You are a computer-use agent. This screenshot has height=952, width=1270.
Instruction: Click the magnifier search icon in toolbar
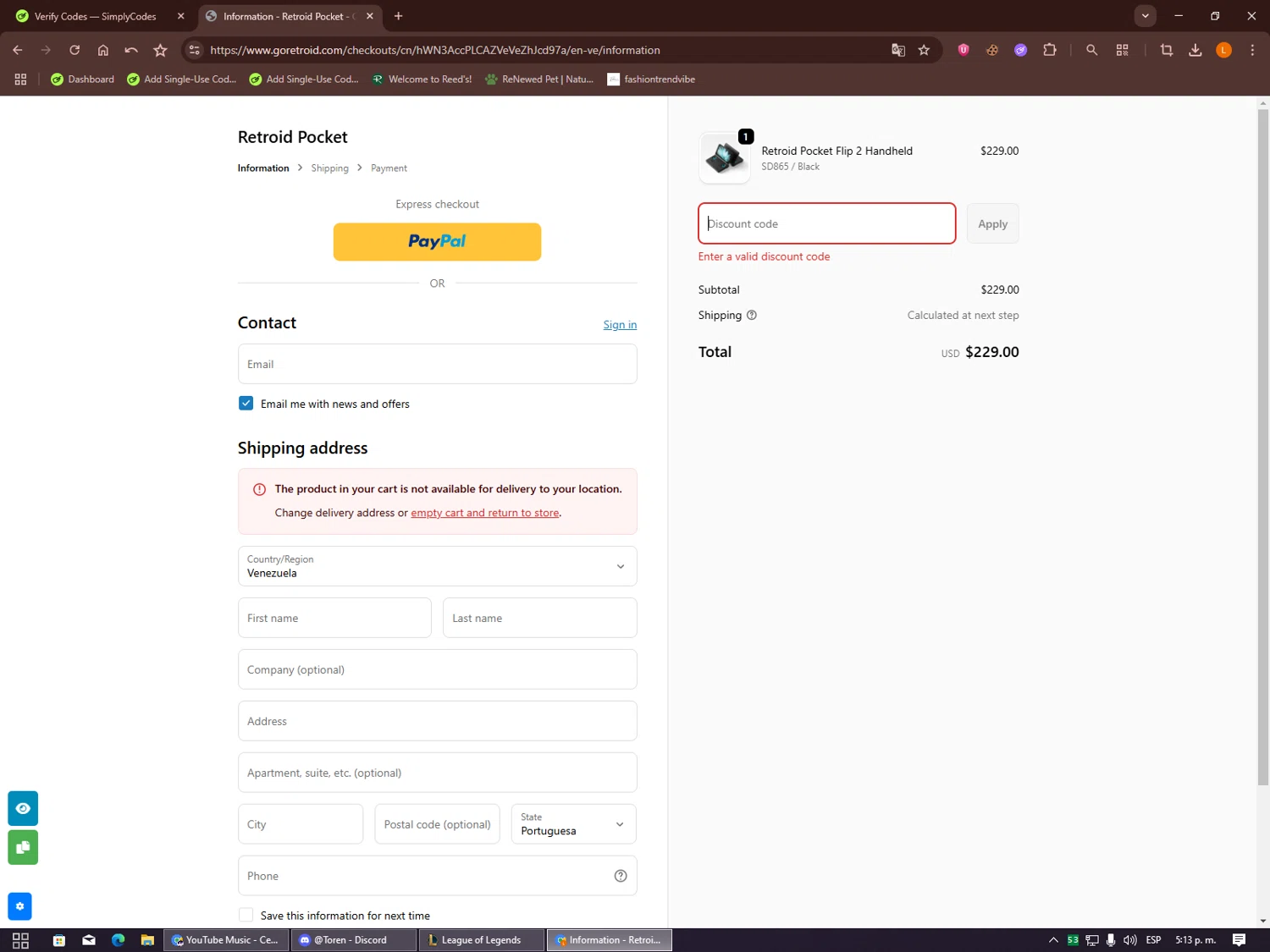pos(1092,50)
